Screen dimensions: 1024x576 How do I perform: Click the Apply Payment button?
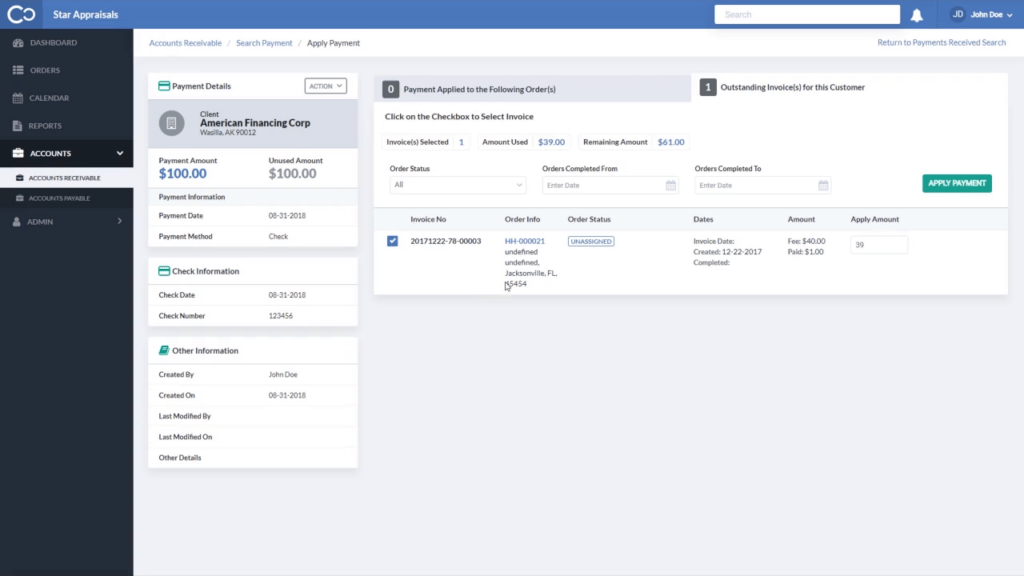(957, 184)
